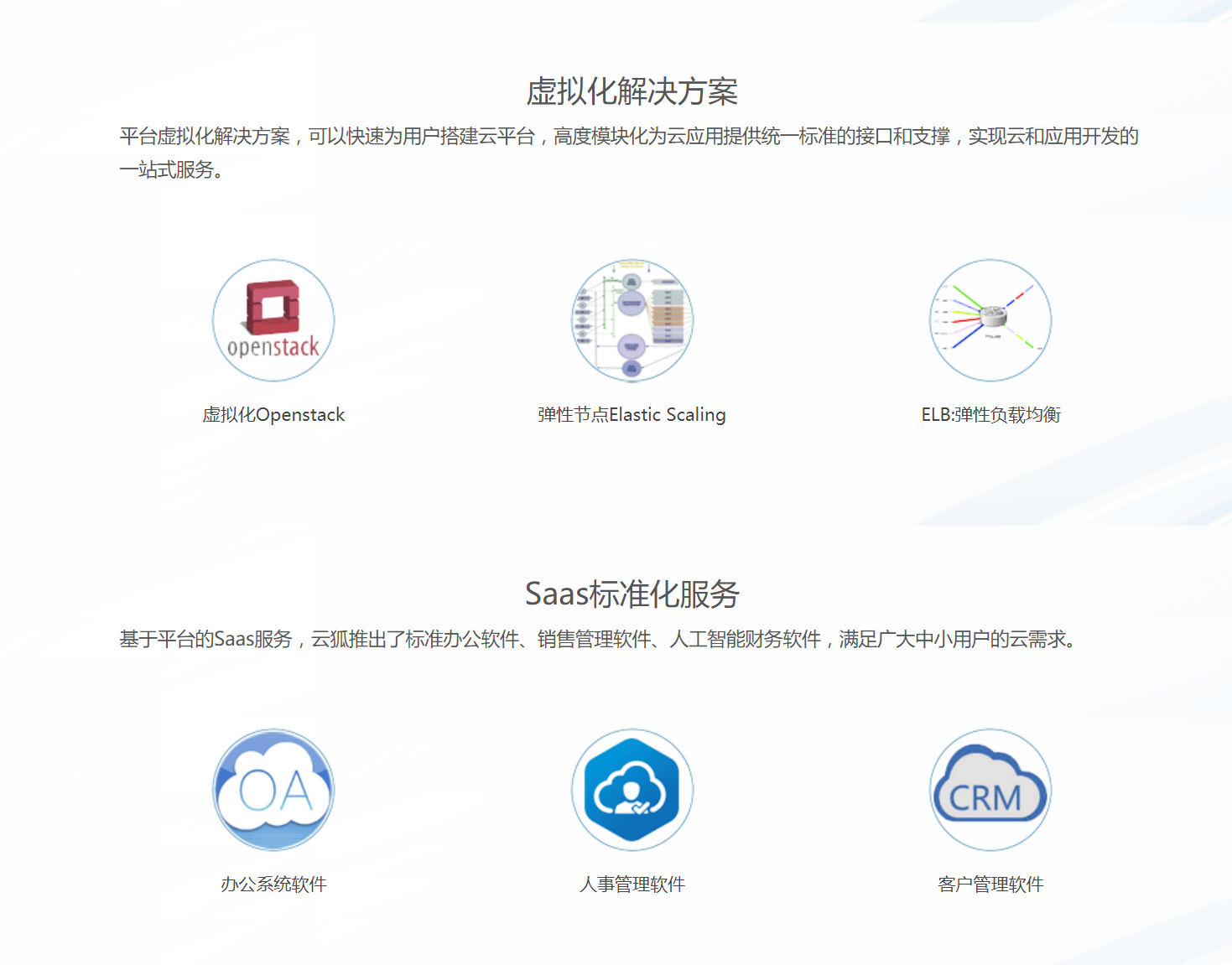Image resolution: width=1232 pixels, height=965 pixels.
Task: Select the 客户管理软件 label
Action: point(990,885)
